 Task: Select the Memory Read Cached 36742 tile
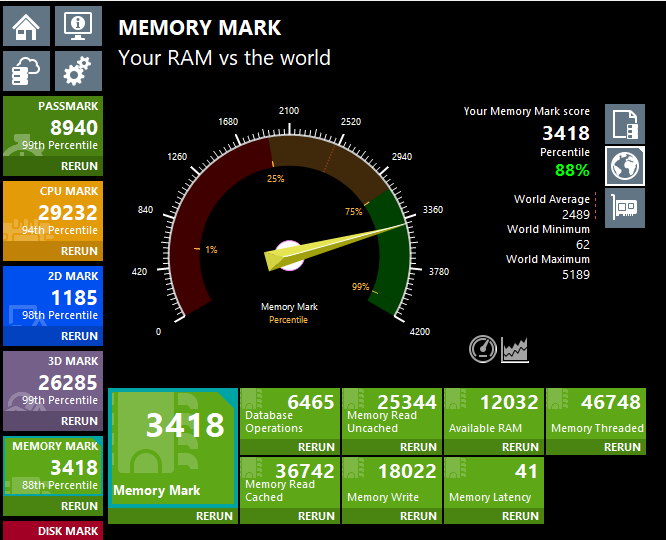290,483
